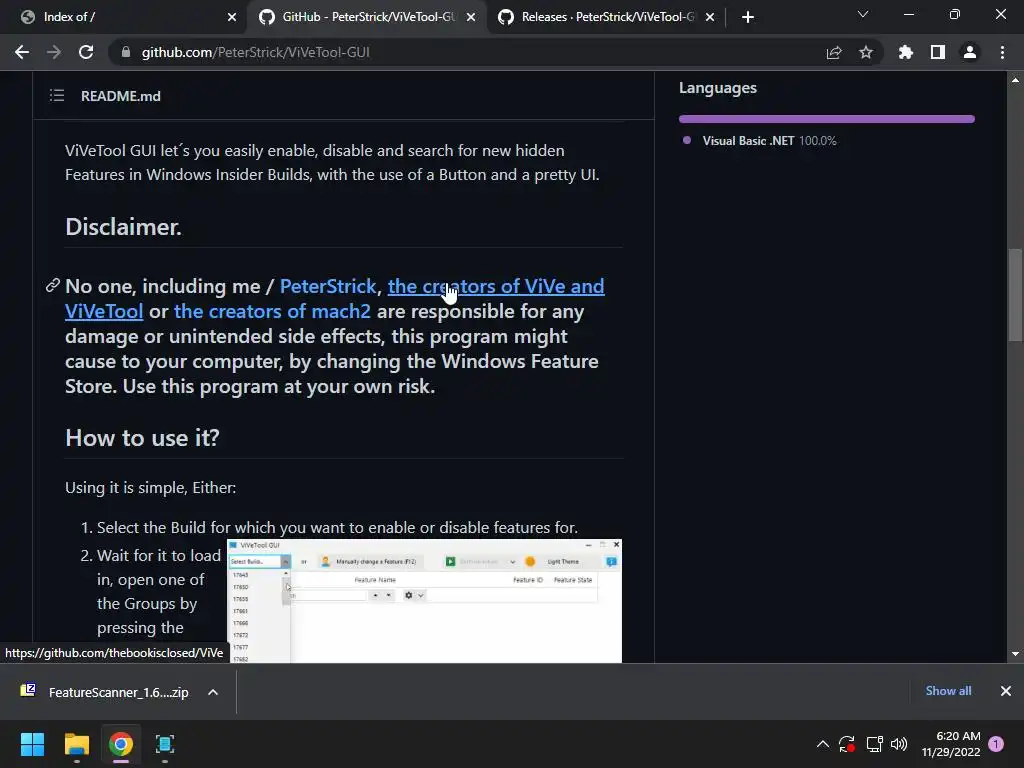Open the site security lock icon
The height and width of the screenshot is (768, 1024).
tap(126, 52)
